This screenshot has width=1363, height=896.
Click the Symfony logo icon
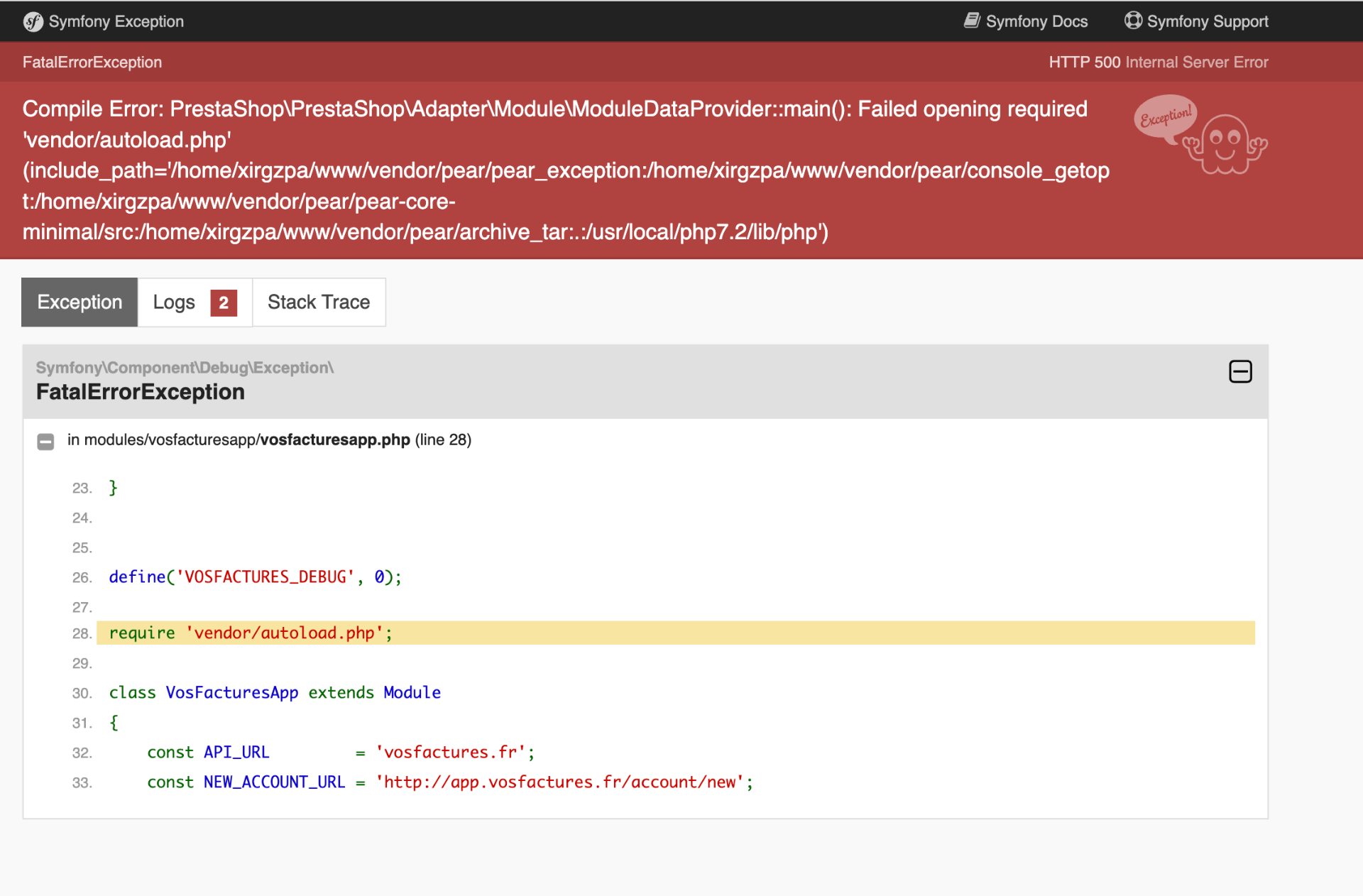click(x=33, y=22)
